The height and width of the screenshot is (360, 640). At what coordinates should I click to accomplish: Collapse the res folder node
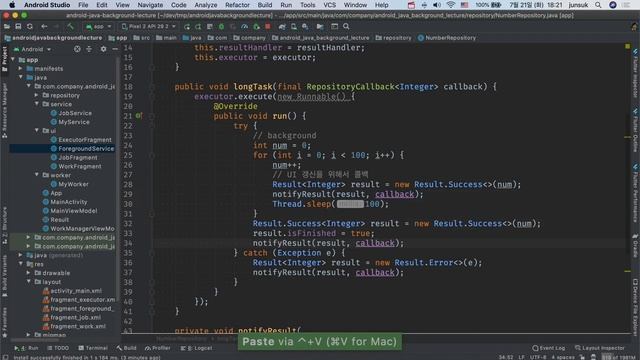(x=21, y=264)
